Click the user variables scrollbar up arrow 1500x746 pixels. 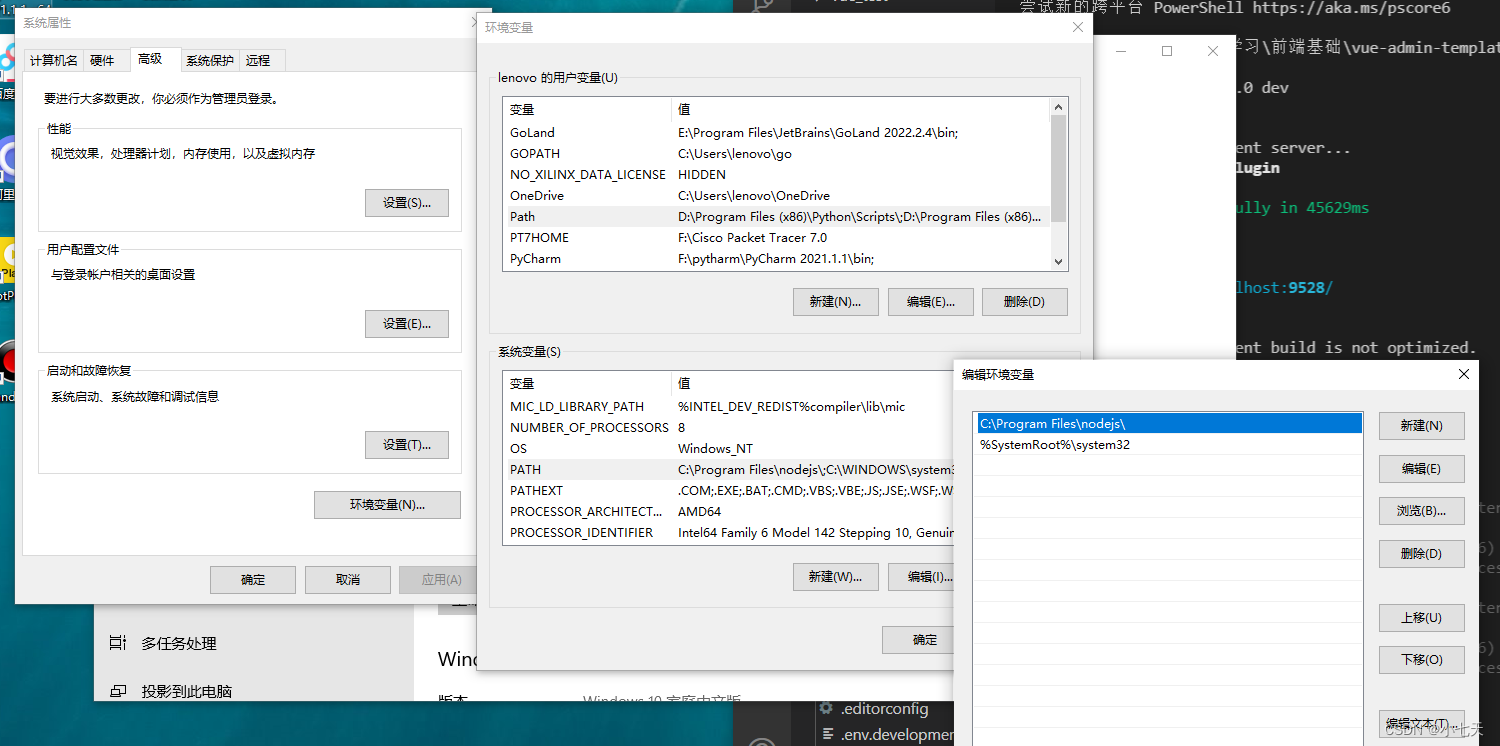coord(1058,106)
